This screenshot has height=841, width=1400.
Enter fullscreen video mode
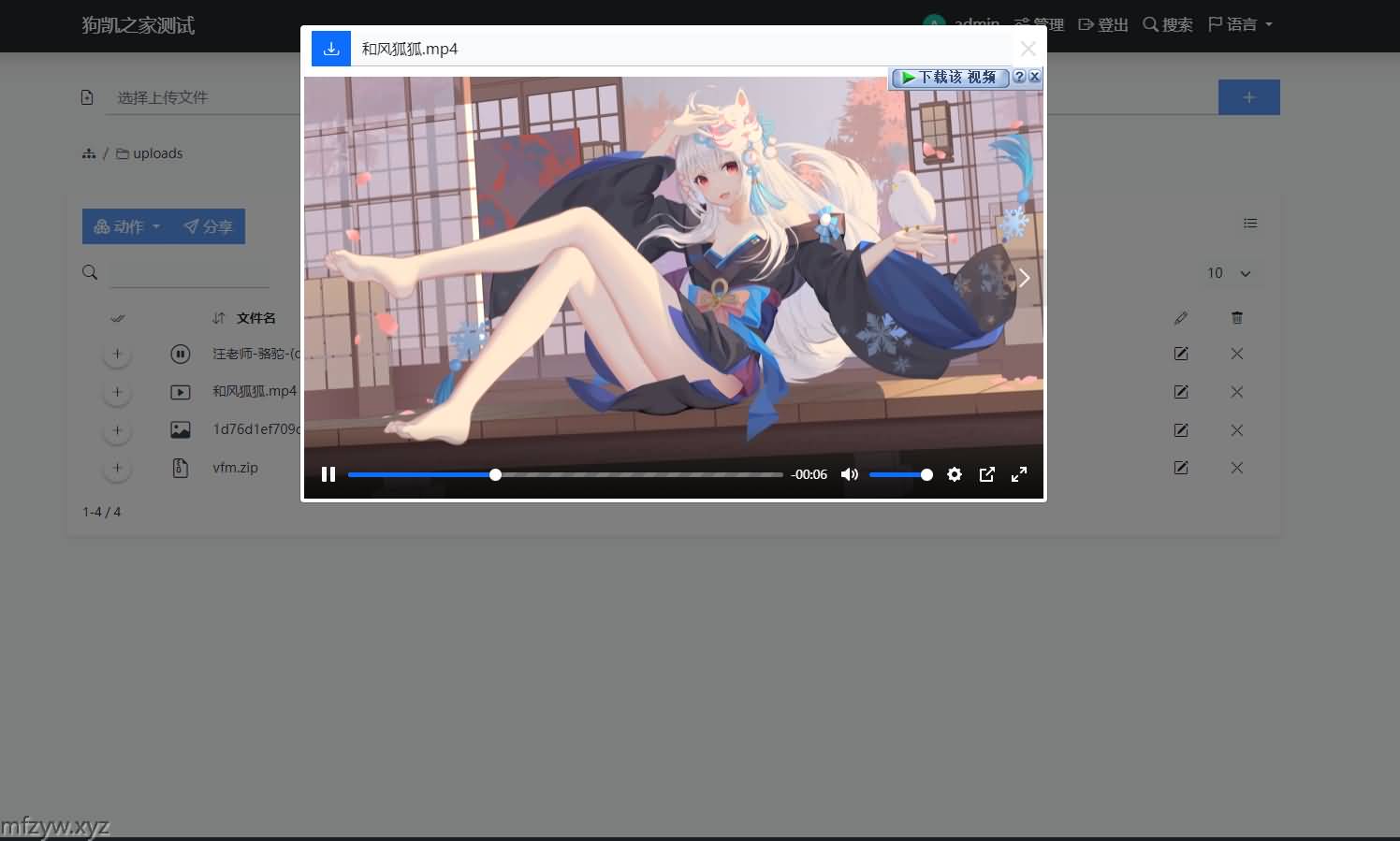[1019, 474]
